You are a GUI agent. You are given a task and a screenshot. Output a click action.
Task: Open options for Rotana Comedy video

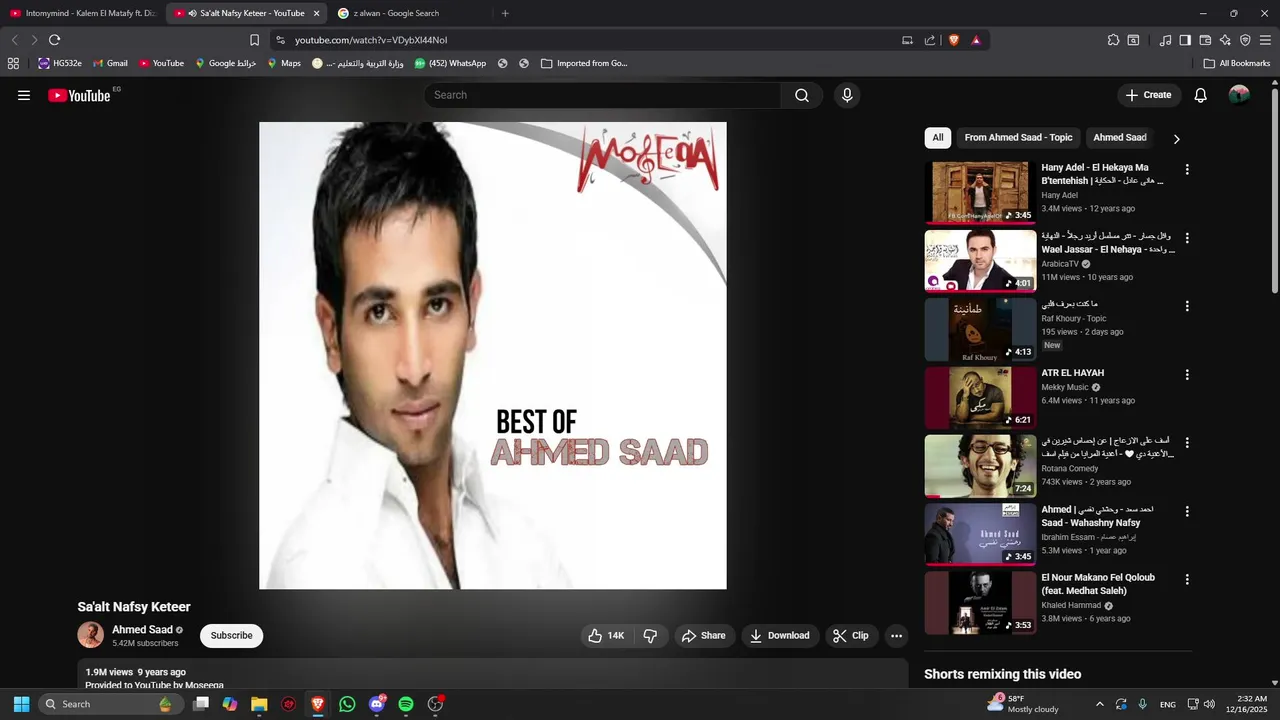(1187, 443)
